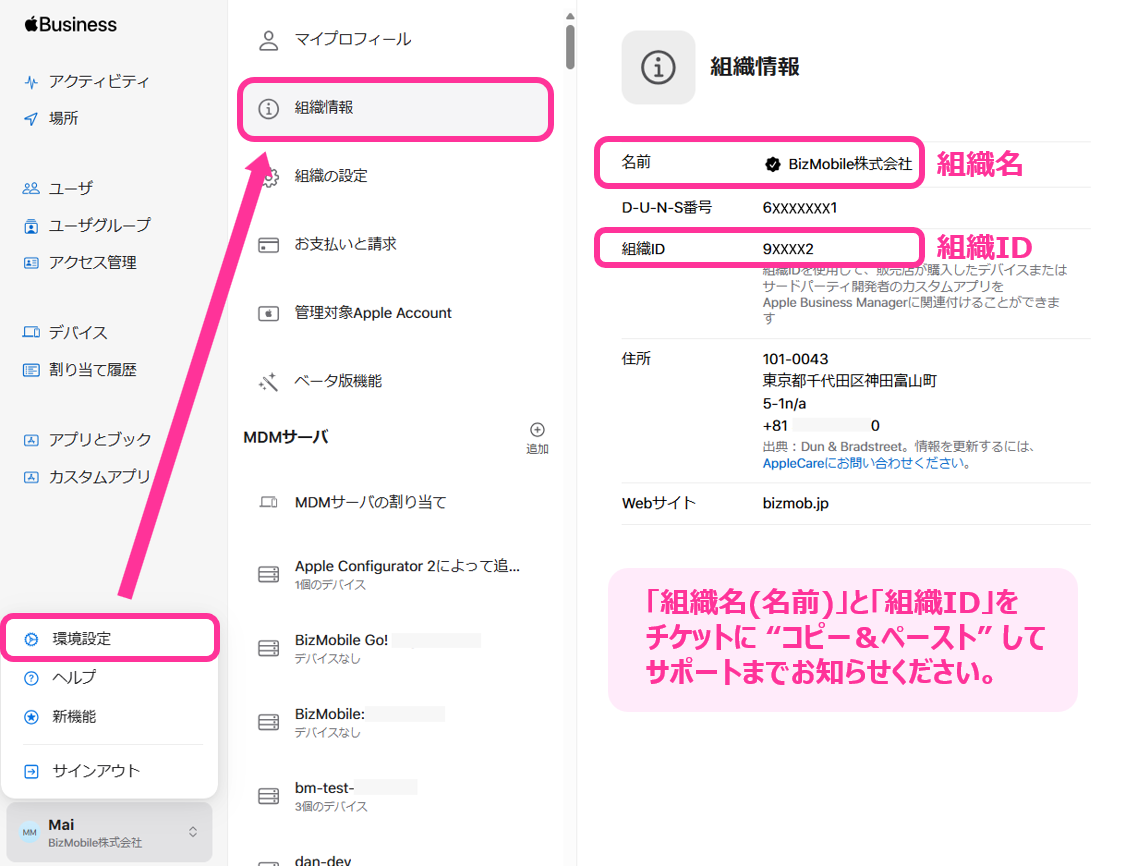This screenshot has height=866, width=1125.
Task: Click the マイプロフィール person icon
Action: (268, 40)
